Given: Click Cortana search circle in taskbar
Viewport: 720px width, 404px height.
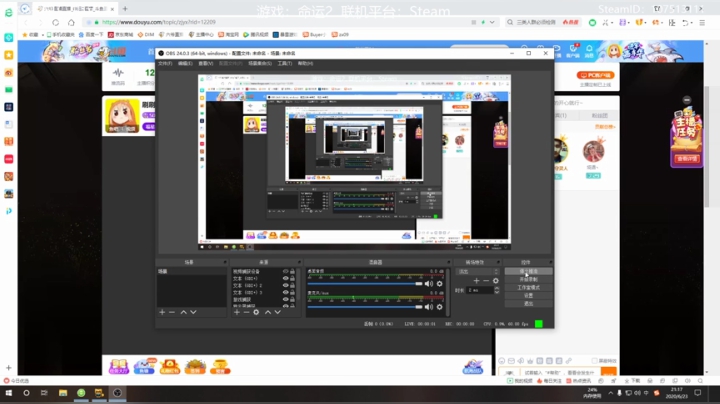Looking at the screenshot, I should 26,393.
